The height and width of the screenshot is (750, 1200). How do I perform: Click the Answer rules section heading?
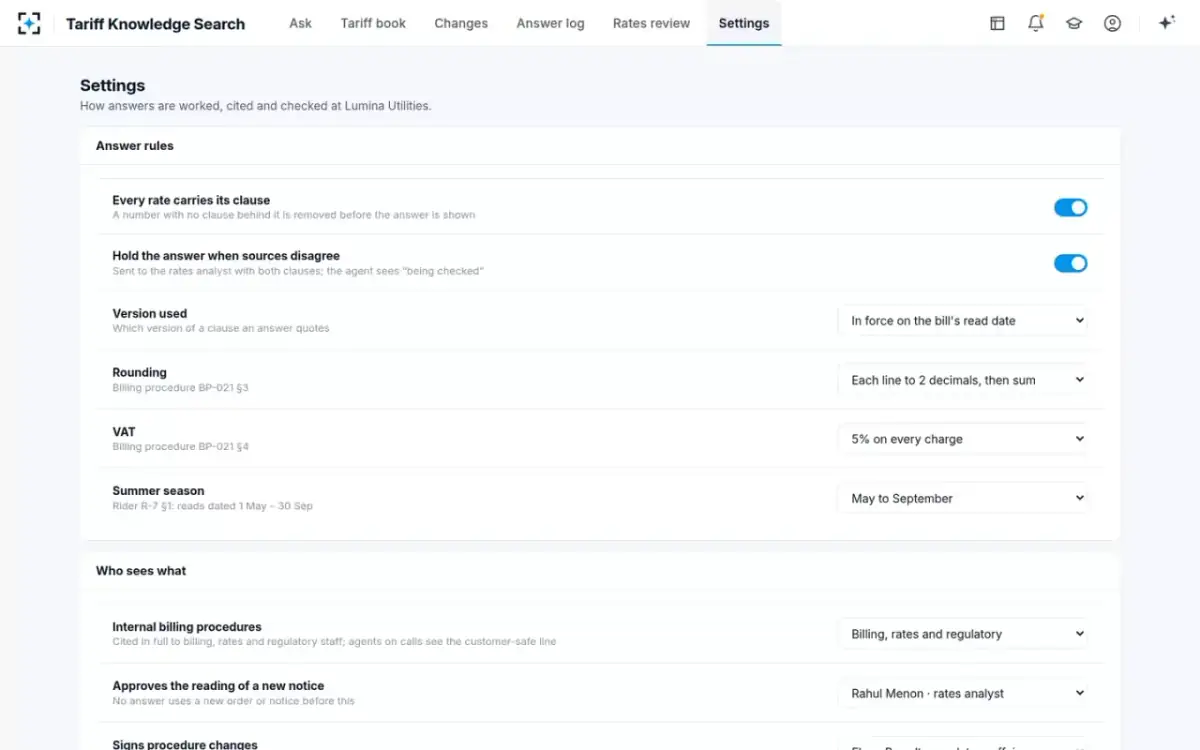coord(135,146)
